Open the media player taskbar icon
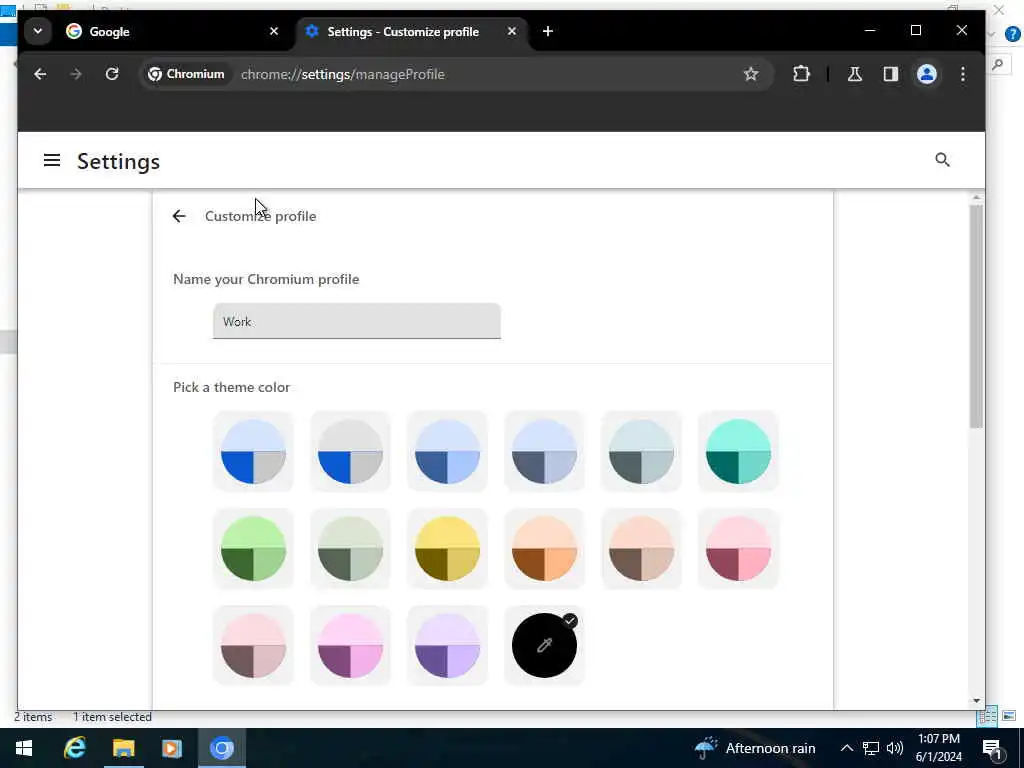Screen dimensions: 1024x768 172,748
